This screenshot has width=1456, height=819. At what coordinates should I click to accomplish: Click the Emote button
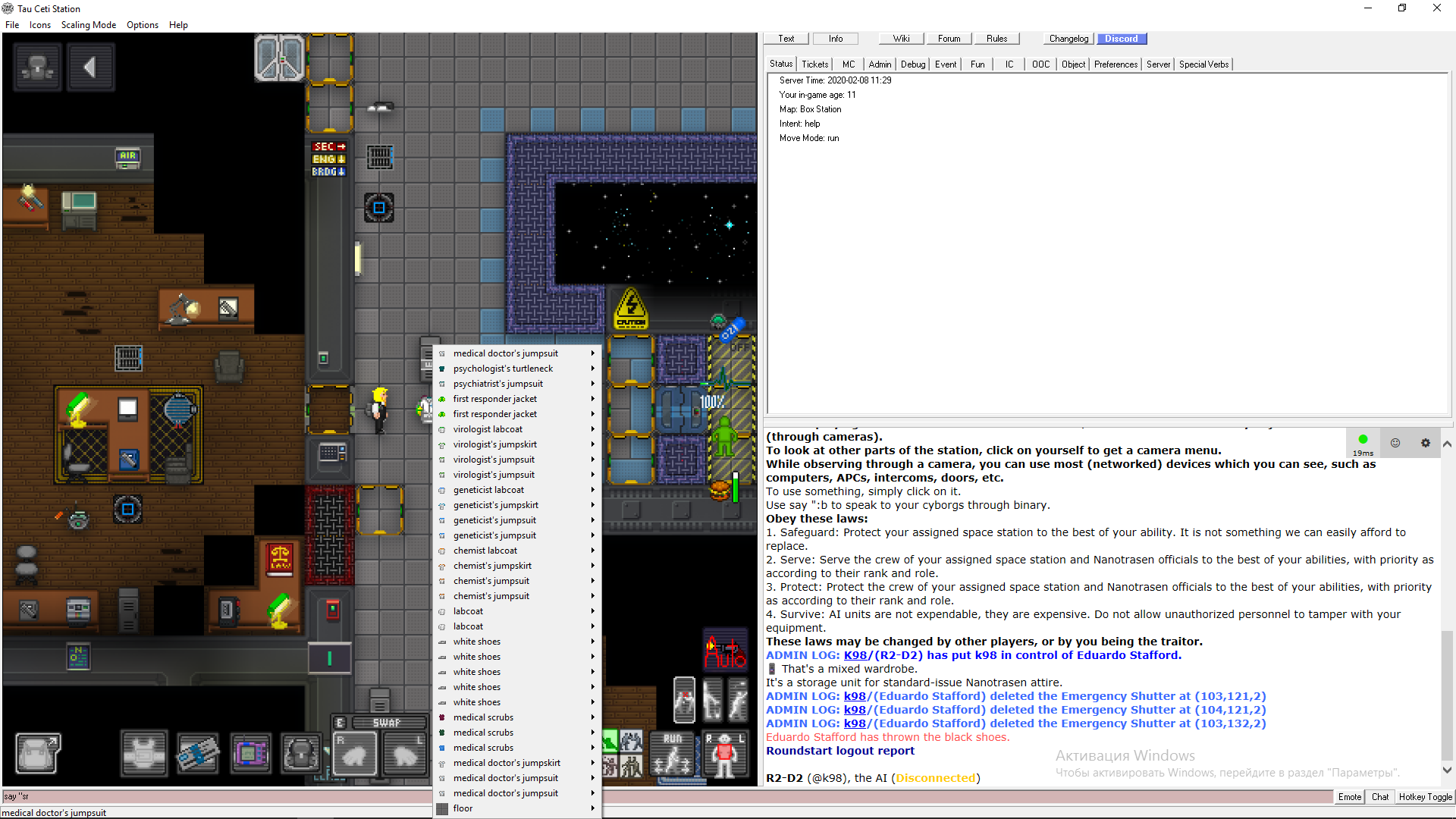point(1349,797)
